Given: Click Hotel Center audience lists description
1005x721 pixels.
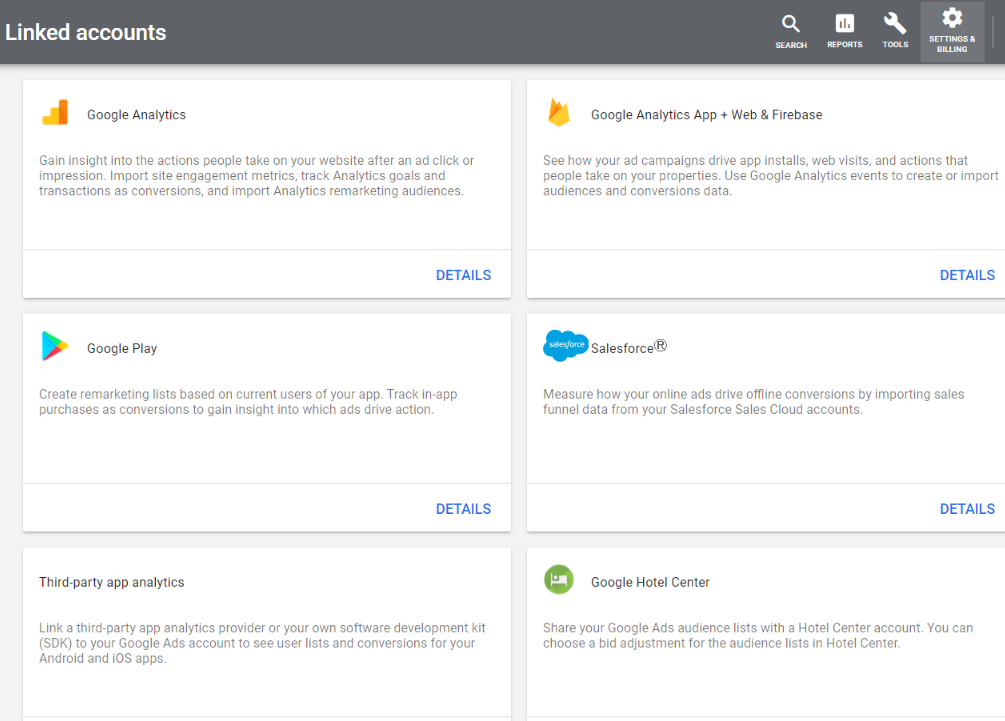Looking at the screenshot, I should [x=758, y=635].
